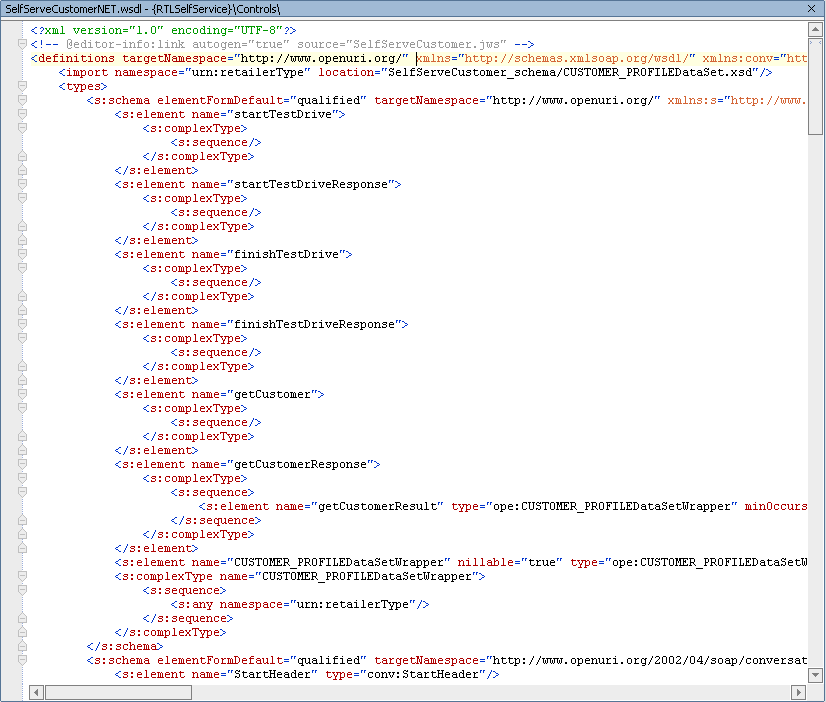This screenshot has width=826, height=702.
Task: Close the SelfServeCustomerNET.wsdl editor pane
Action: click(811, 8)
